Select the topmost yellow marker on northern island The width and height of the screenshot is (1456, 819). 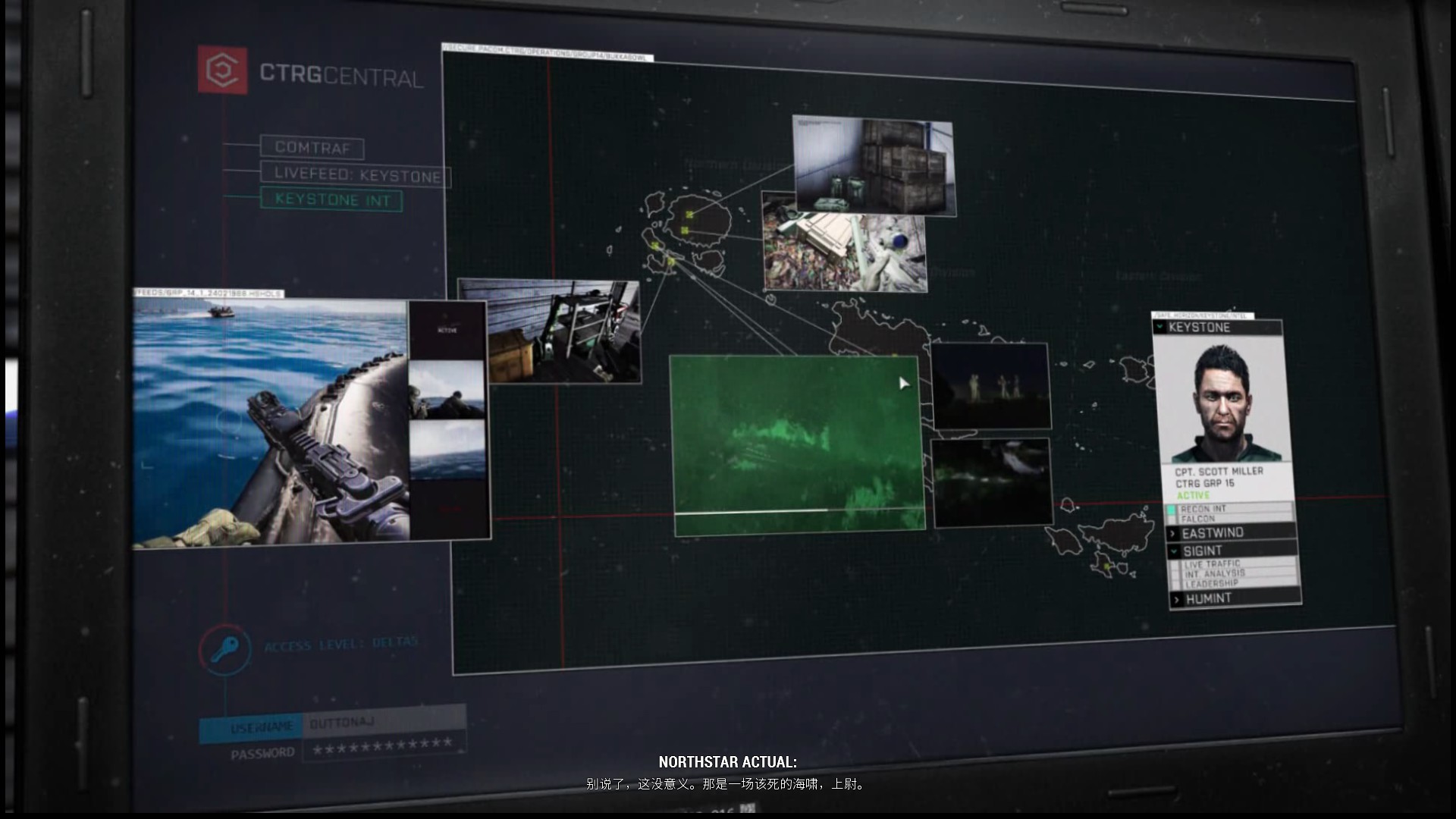click(690, 215)
